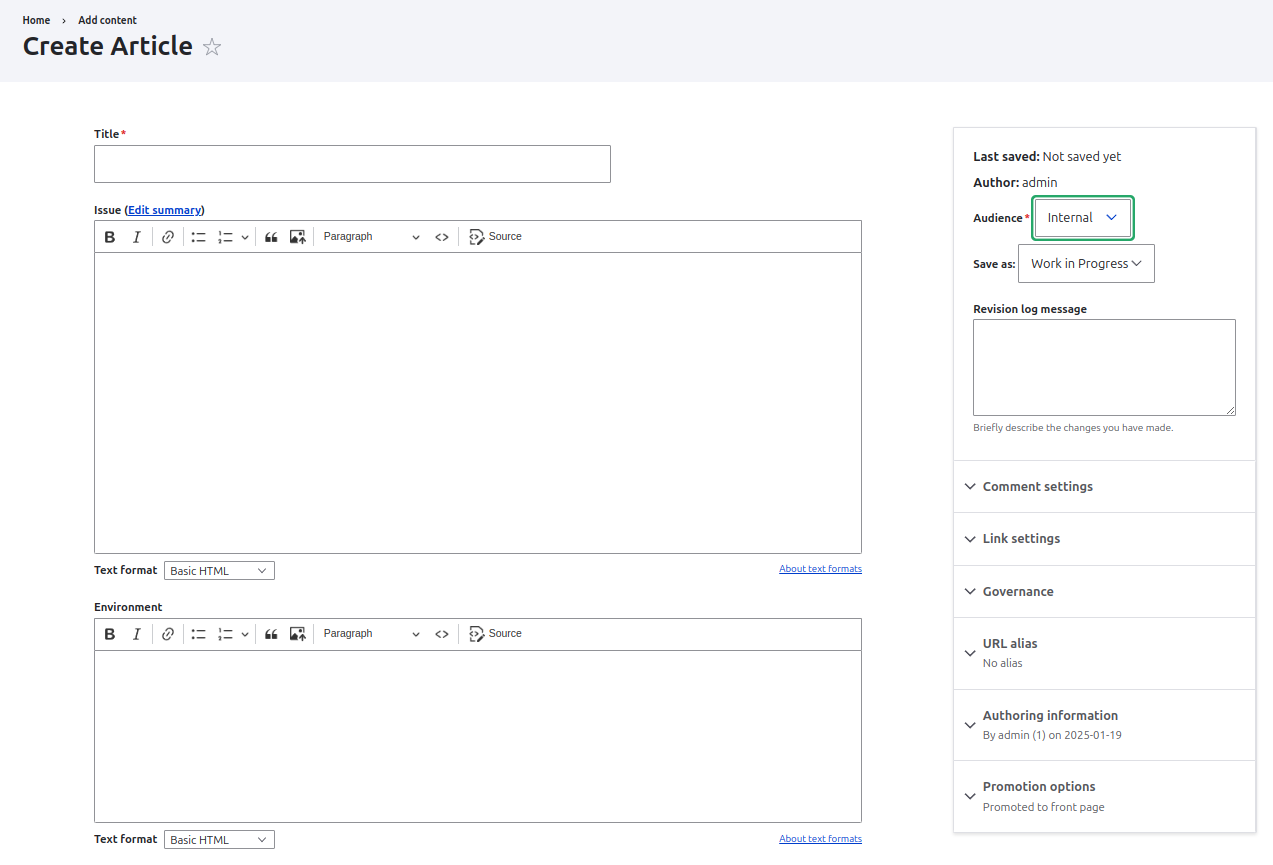Open the Add content breadcrumb link

coord(108,20)
